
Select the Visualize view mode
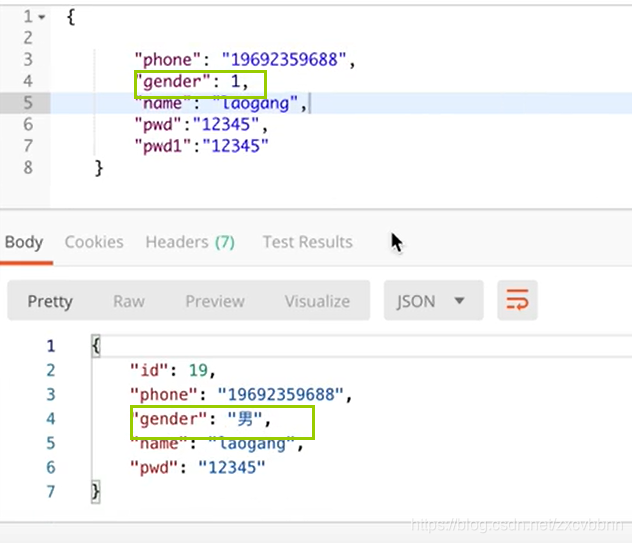tap(317, 301)
